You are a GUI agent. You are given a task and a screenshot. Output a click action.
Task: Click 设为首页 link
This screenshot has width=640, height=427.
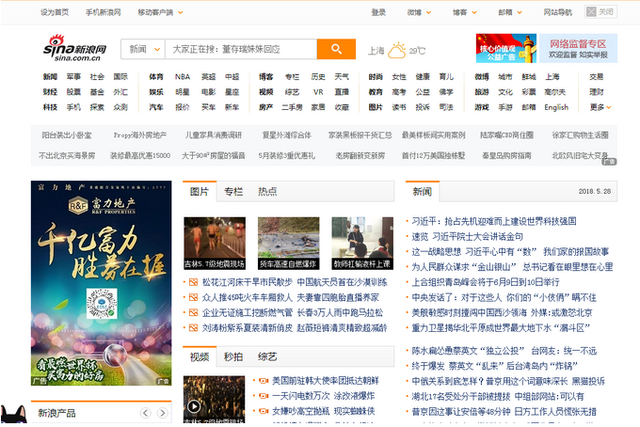(x=54, y=12)
